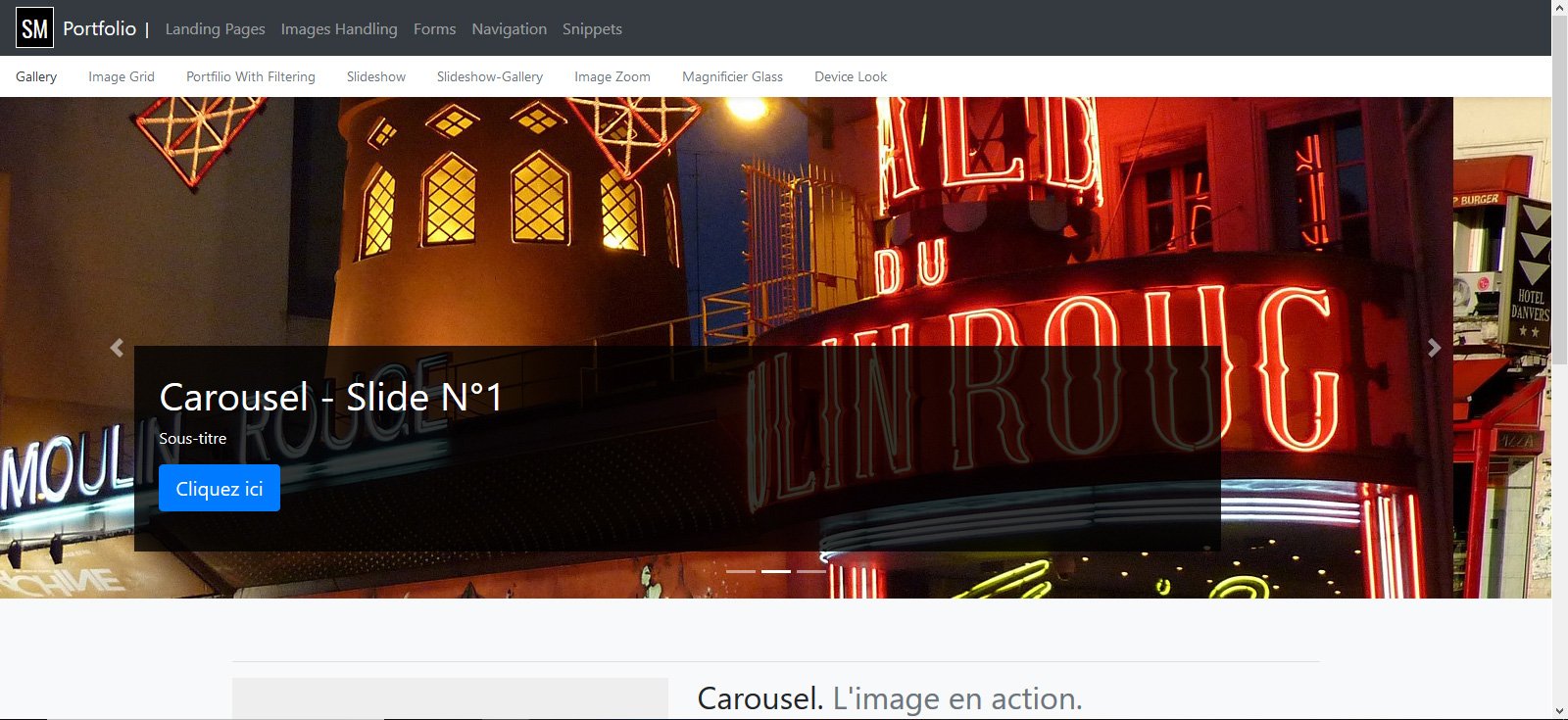Open Landing Pages menu
Image resolution: width=1568 pixels, height=720 pixels.
pos(215,28)
